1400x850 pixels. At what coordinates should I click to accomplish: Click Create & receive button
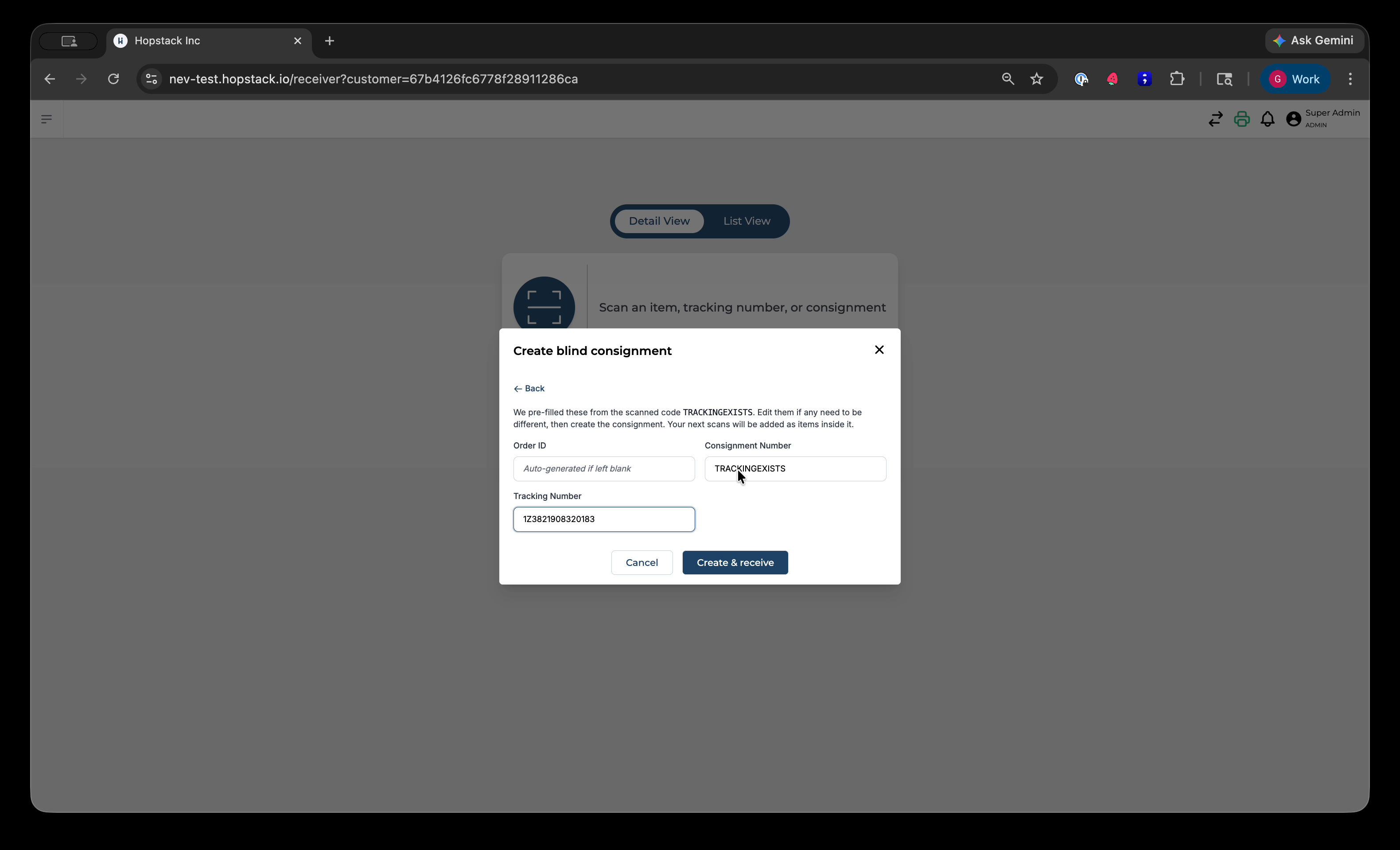(x=735, y=562)
